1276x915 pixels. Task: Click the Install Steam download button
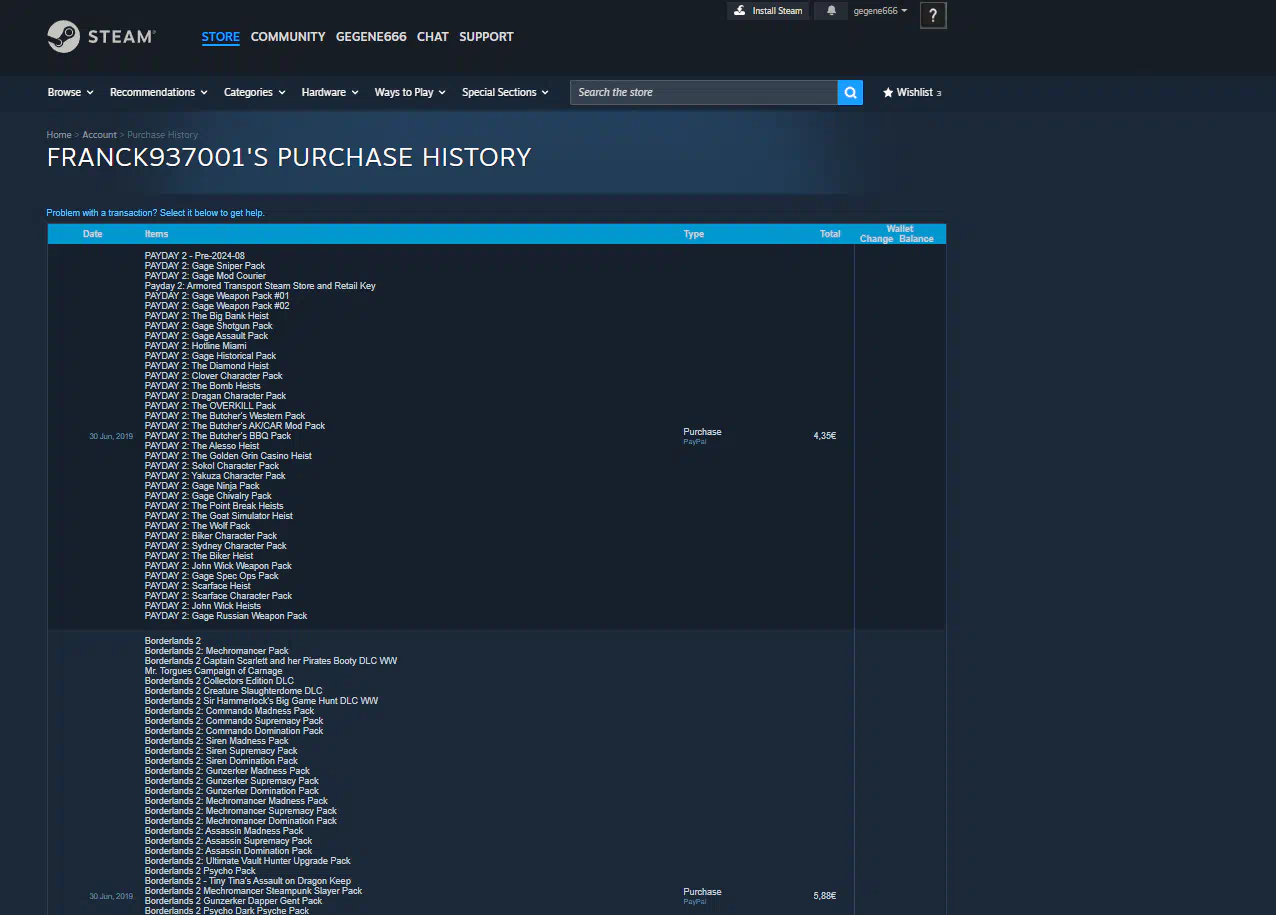tap(768, 11)
